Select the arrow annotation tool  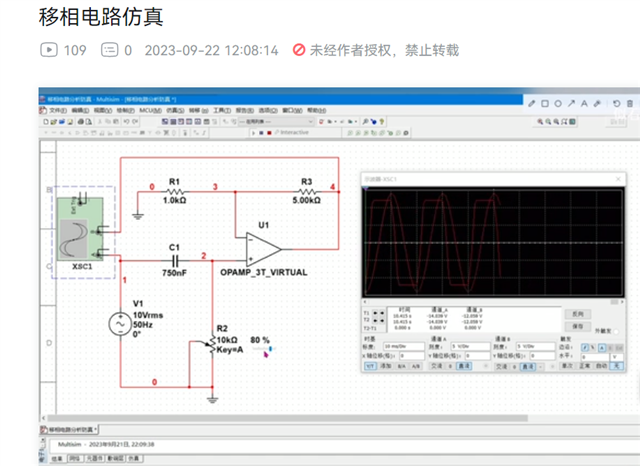click(571, 104)
